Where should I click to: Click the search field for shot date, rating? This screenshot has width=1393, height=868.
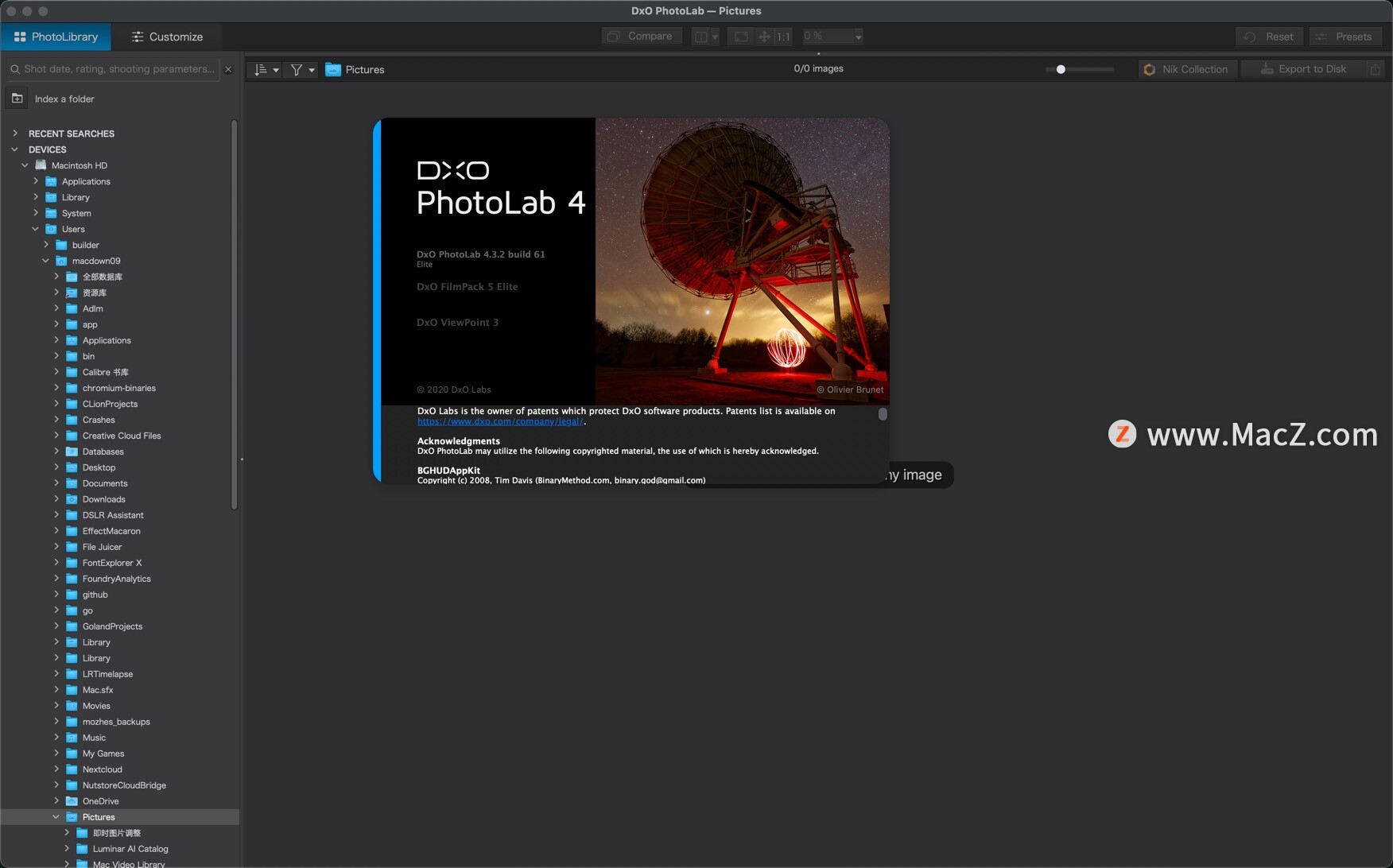click(x=112, y=69)
